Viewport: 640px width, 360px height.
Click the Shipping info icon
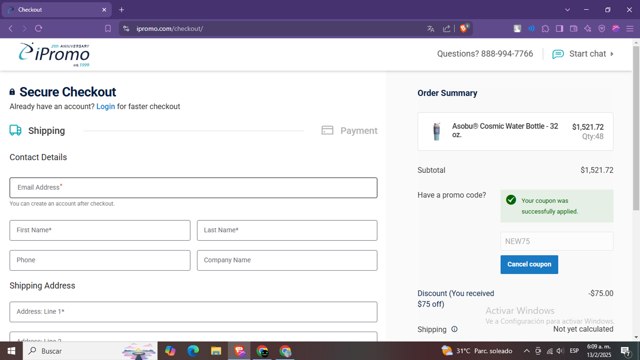click(454, 329)
